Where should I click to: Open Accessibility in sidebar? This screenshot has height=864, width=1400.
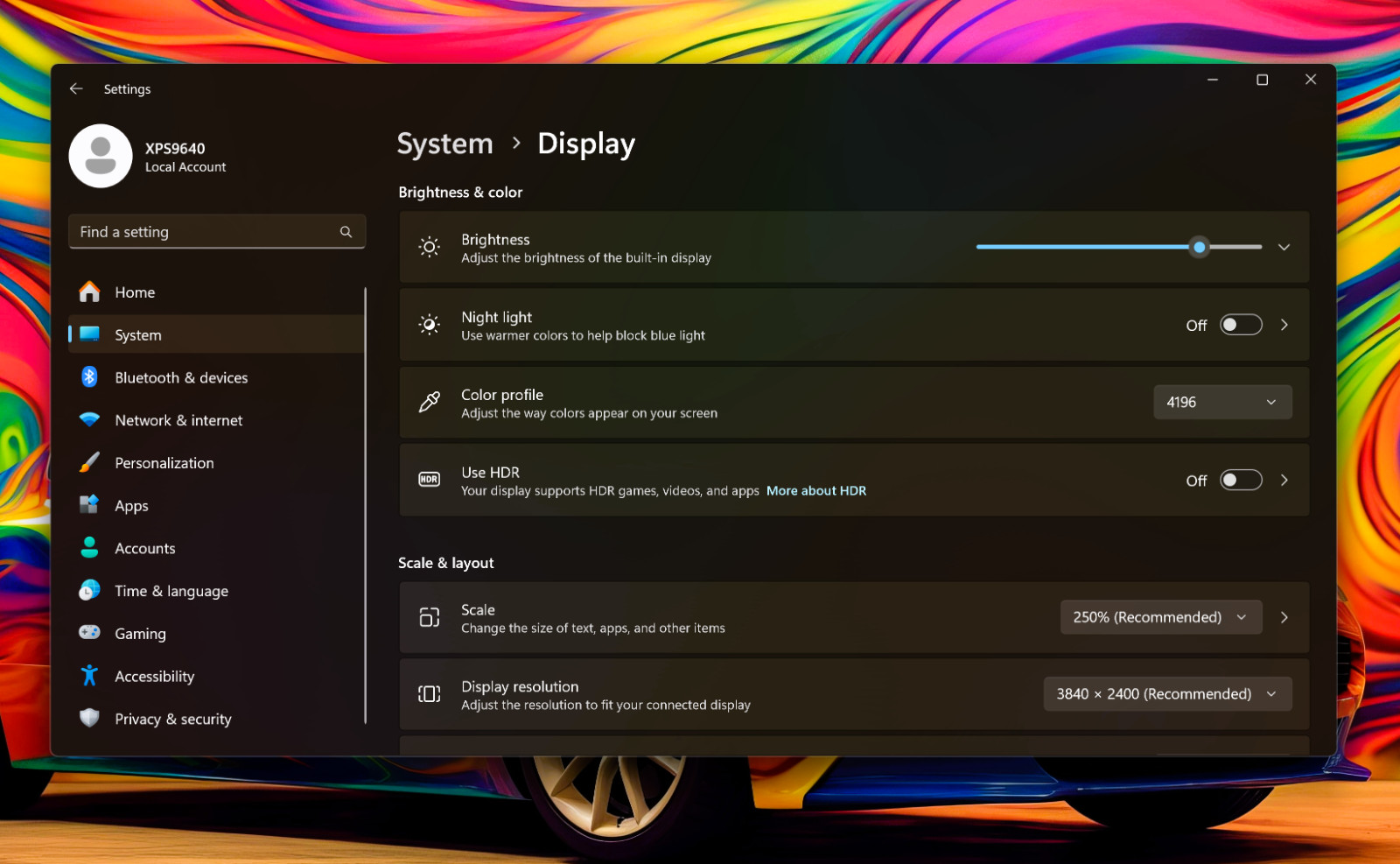216,677
